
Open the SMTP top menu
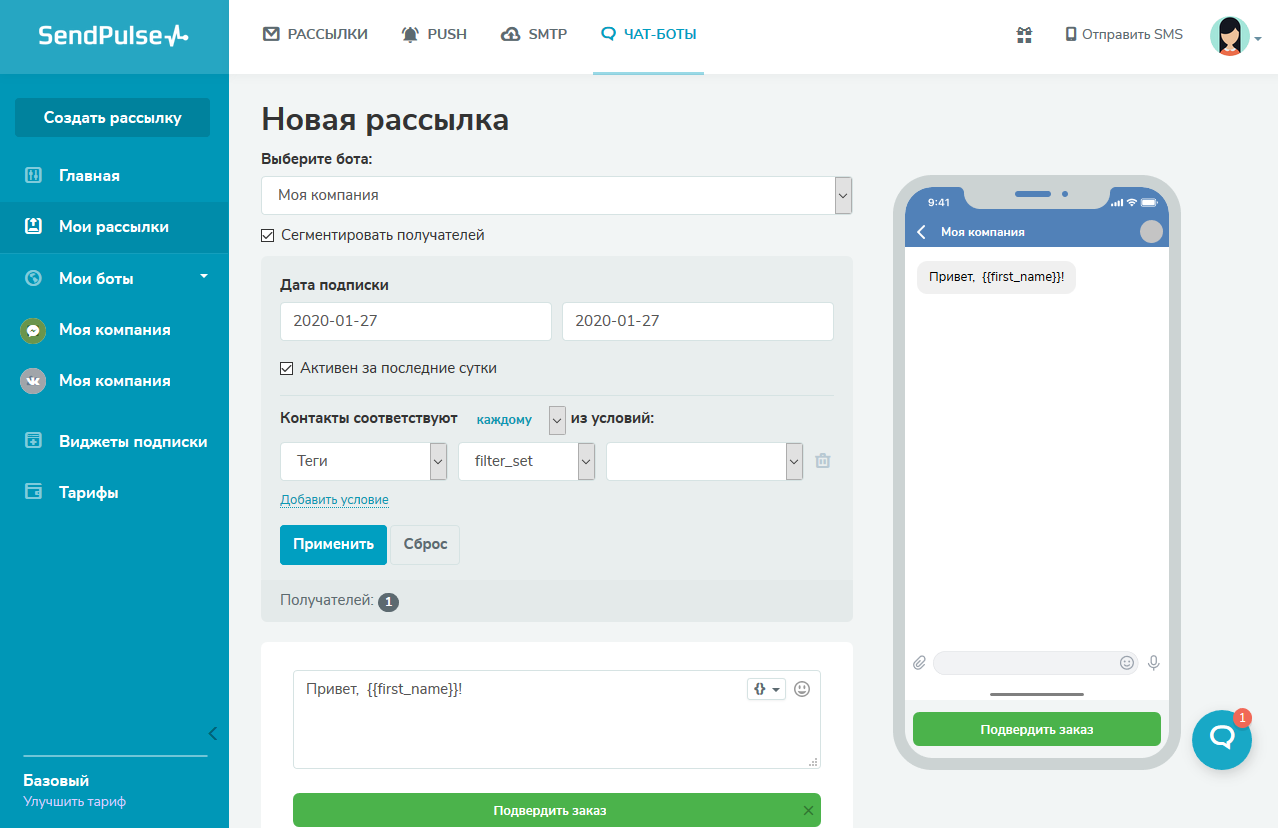(x=534, y=34)
